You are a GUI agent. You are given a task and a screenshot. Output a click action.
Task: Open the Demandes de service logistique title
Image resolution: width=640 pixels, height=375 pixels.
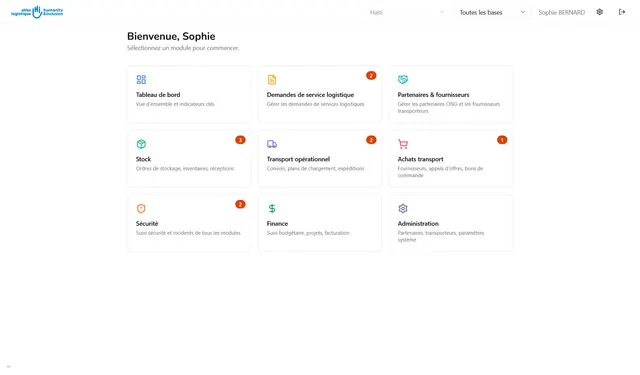point(310,95)
